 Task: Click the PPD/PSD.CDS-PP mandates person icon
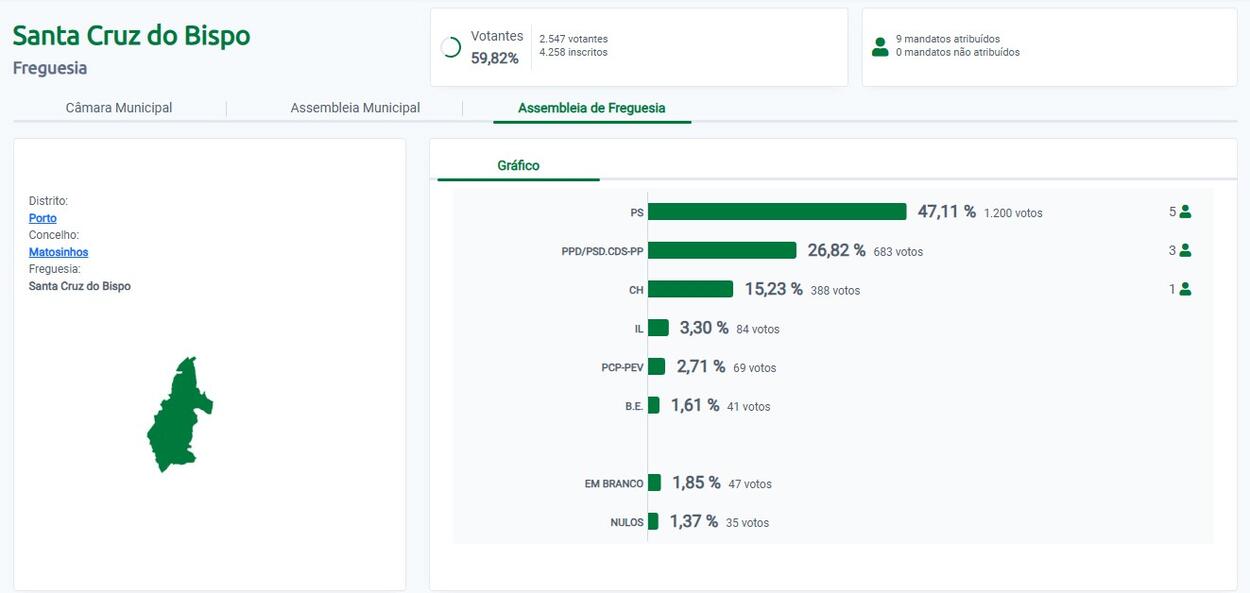(1185, 250)
